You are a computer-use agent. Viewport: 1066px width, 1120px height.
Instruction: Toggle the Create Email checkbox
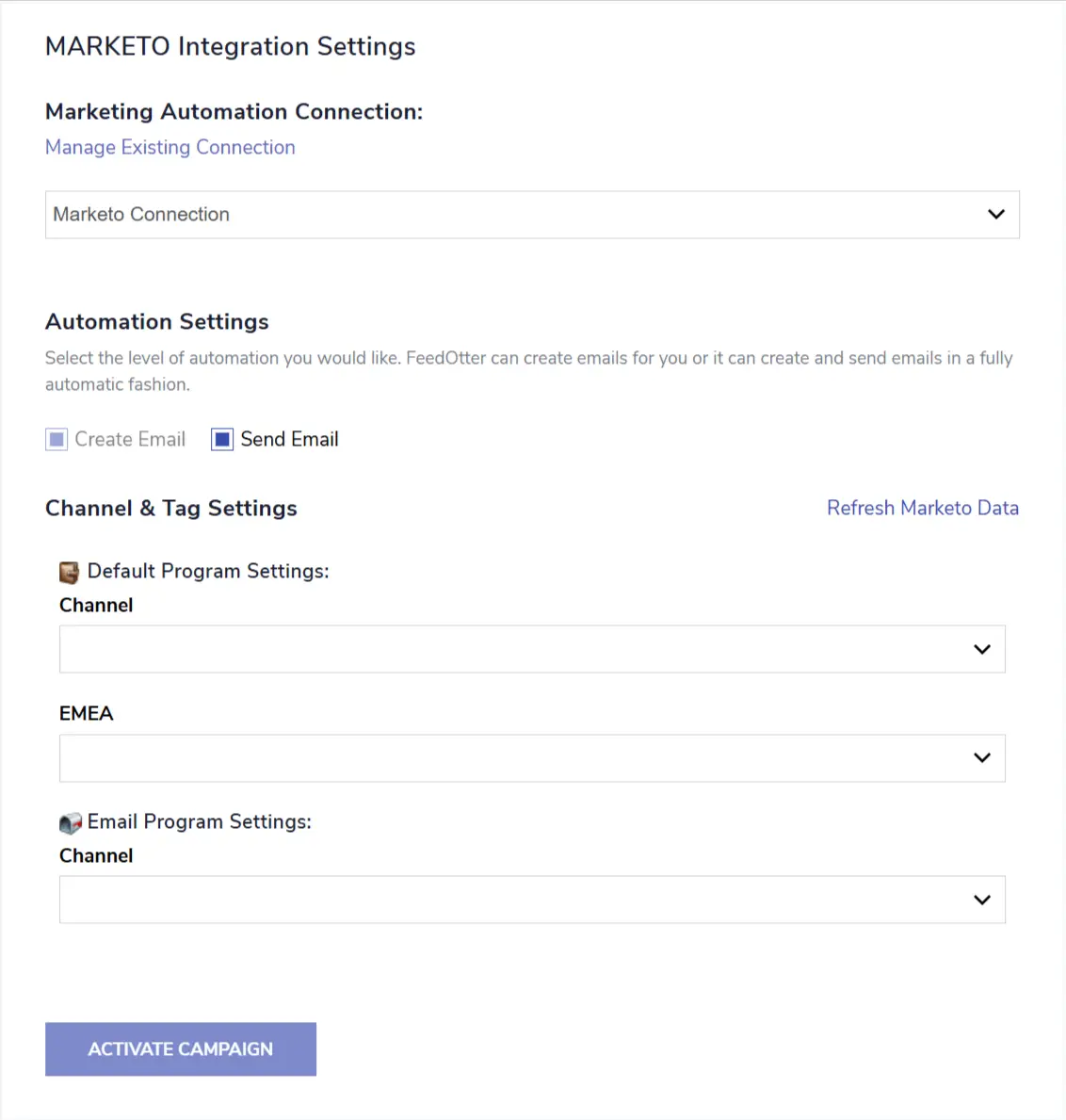(57, 440)
